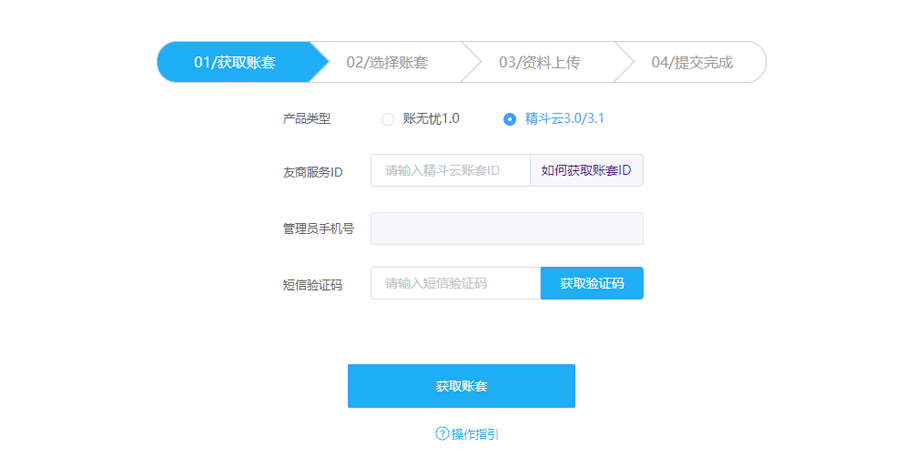Click the question mark icon beside 操作指引

442,434
